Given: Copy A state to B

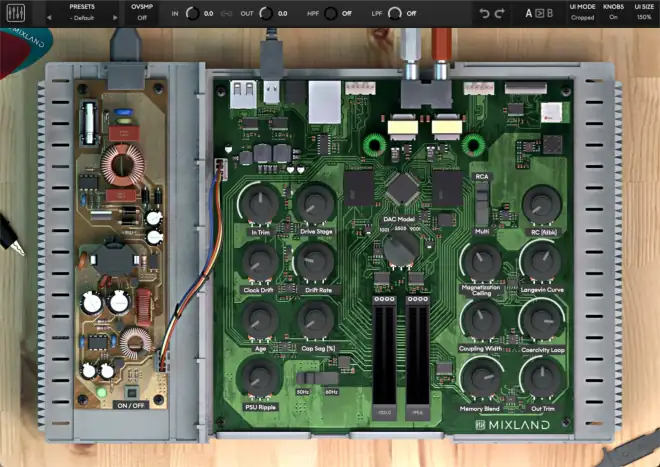Looking at the screenshot, I should (540, 13).
